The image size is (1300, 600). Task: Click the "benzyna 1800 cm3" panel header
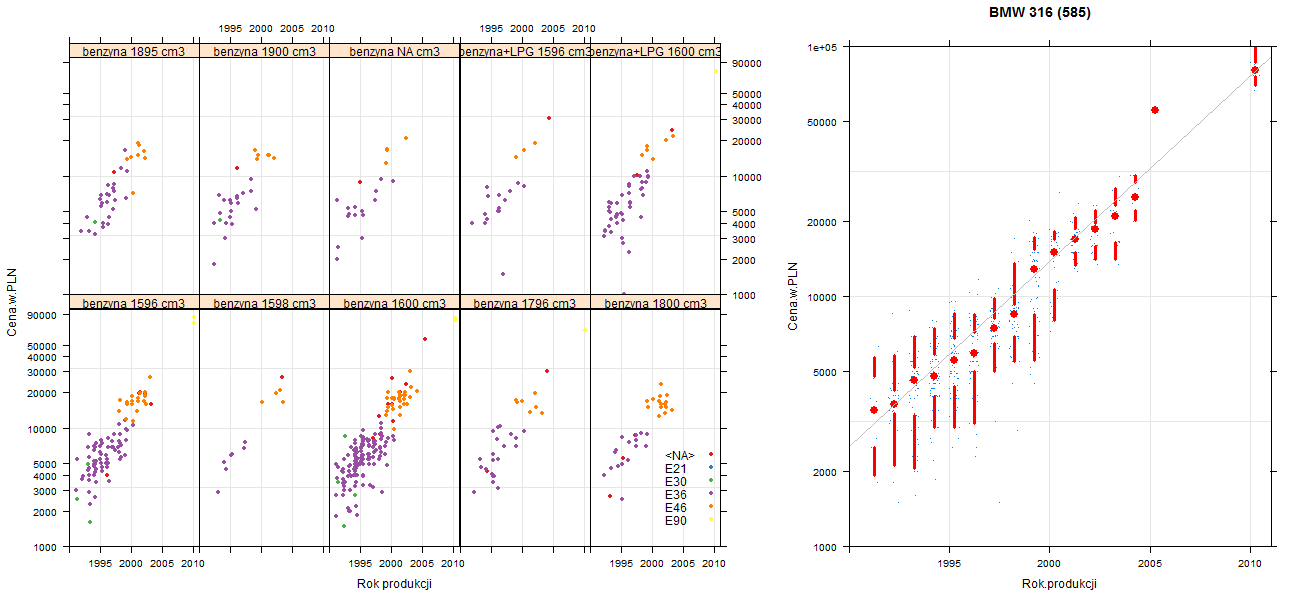(x=655, y=303)
